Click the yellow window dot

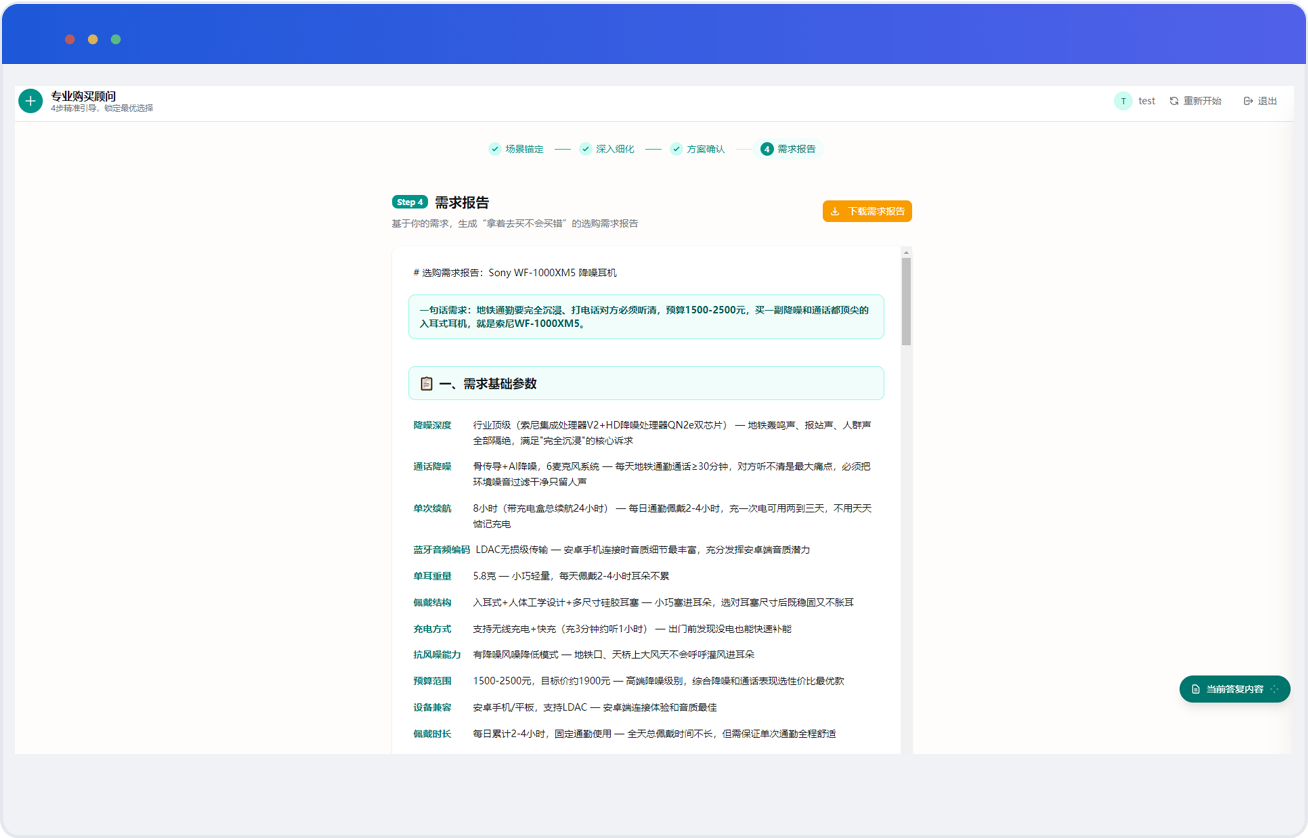click(x=93, y=39)
